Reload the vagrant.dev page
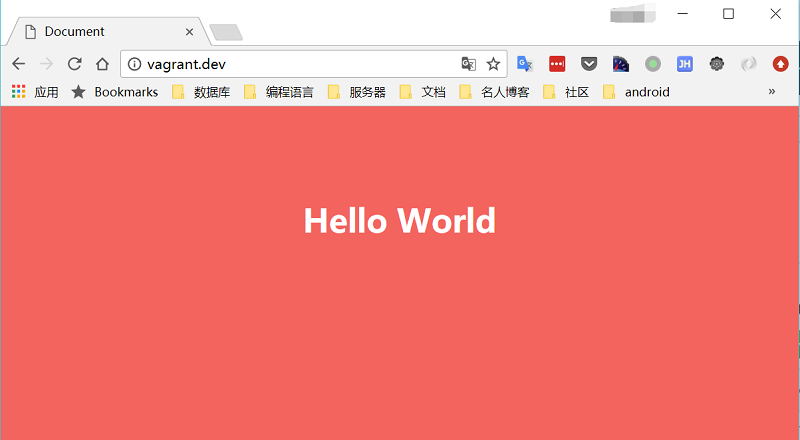The width and height of the screenshot is (800, 440). click(74, 64)
